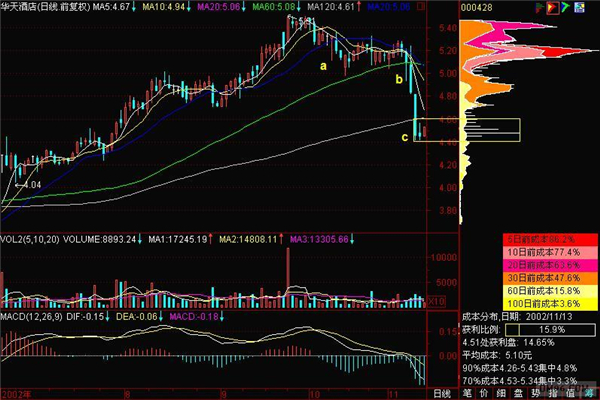The image size is (600, 400).
Task: Click the blue MA20:5.06 label
Action: click(389, 7)
